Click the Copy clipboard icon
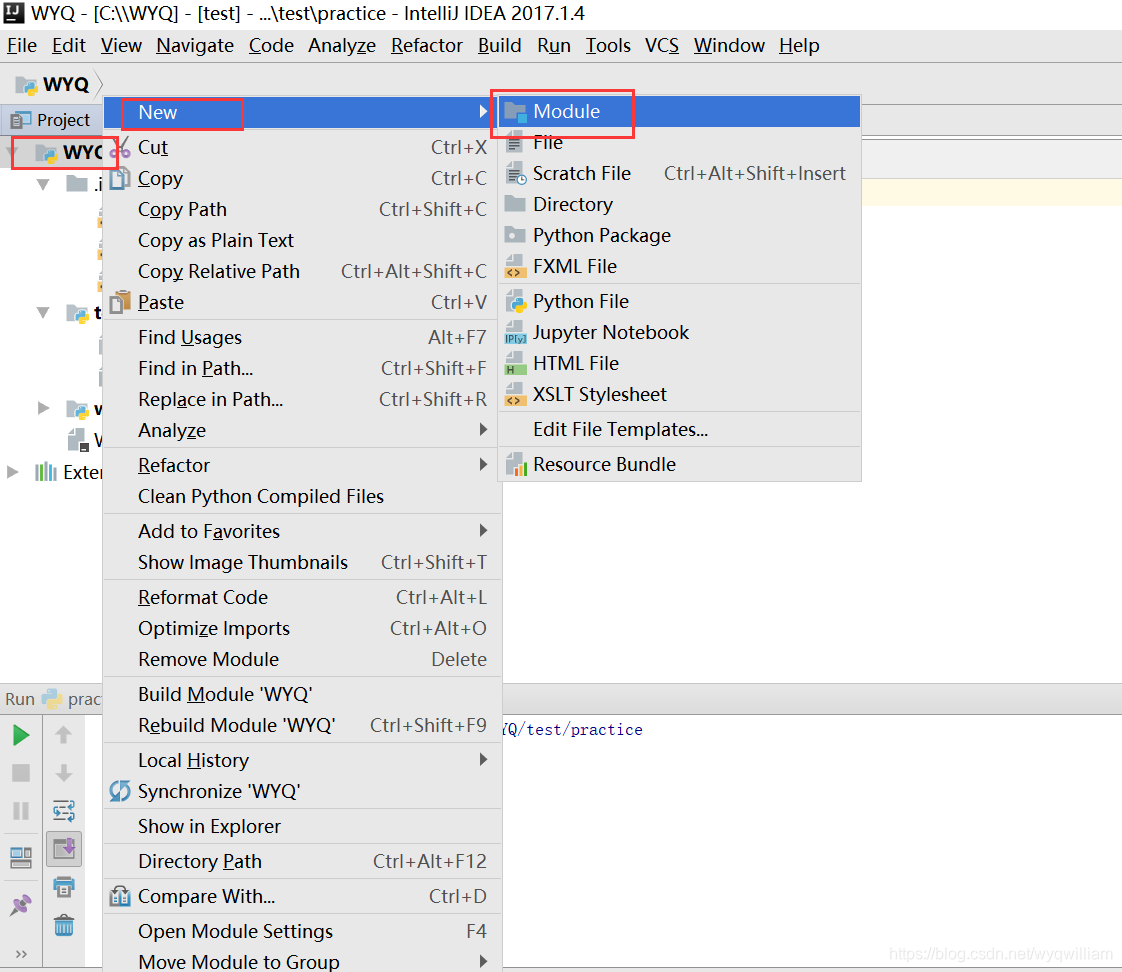 (x=120, y=178)
